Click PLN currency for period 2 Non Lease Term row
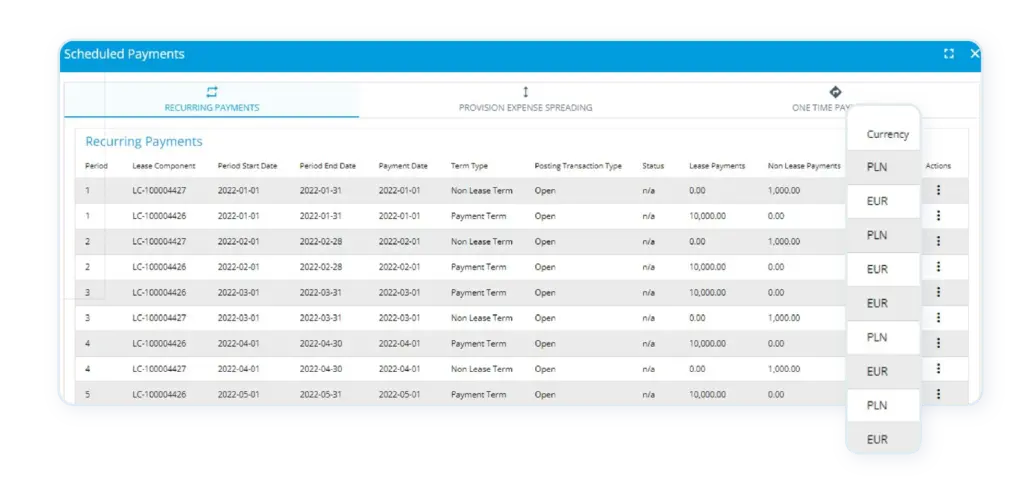 [x=876, y=235]
